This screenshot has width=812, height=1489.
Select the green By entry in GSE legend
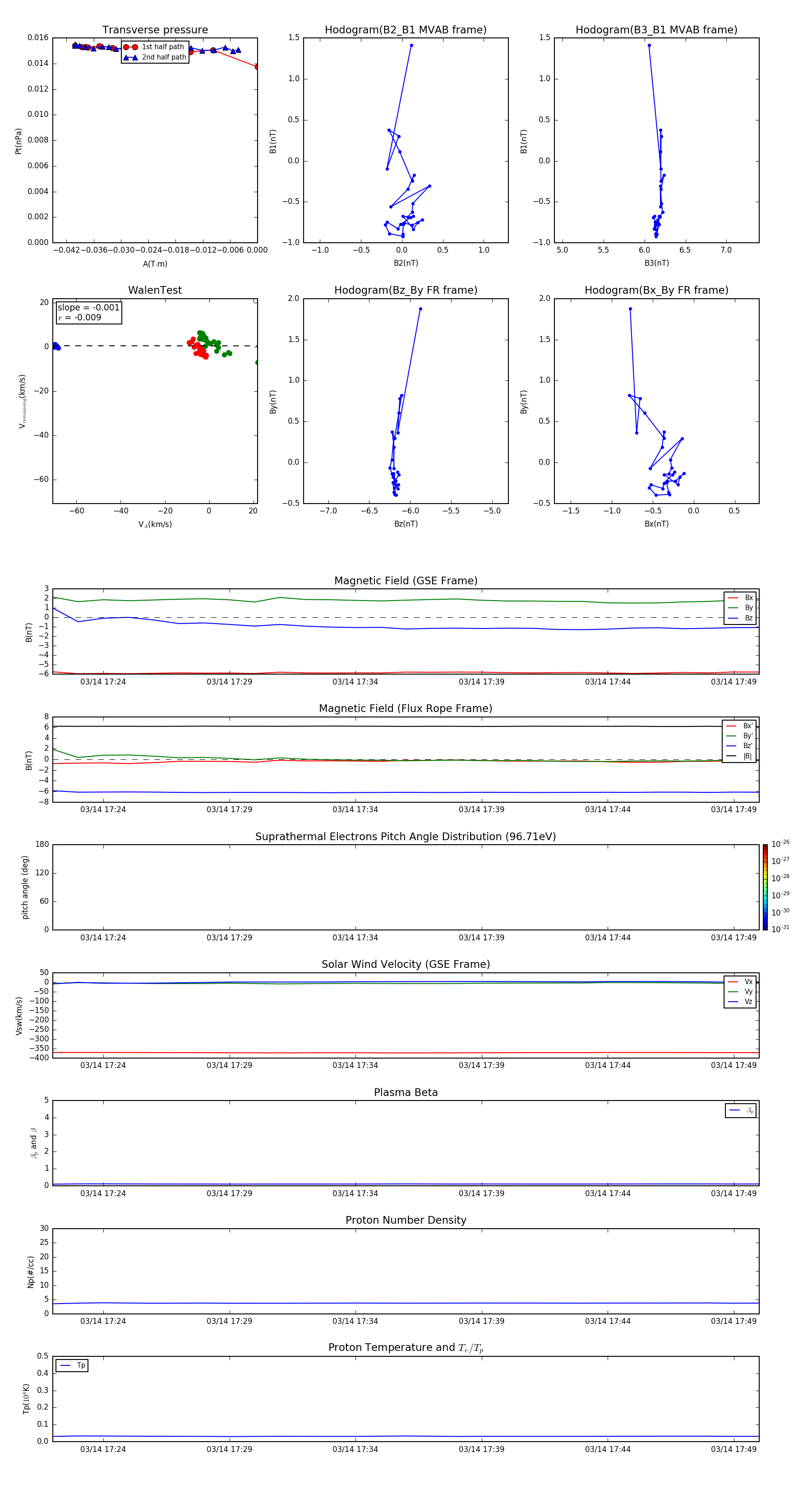(740, 608)
